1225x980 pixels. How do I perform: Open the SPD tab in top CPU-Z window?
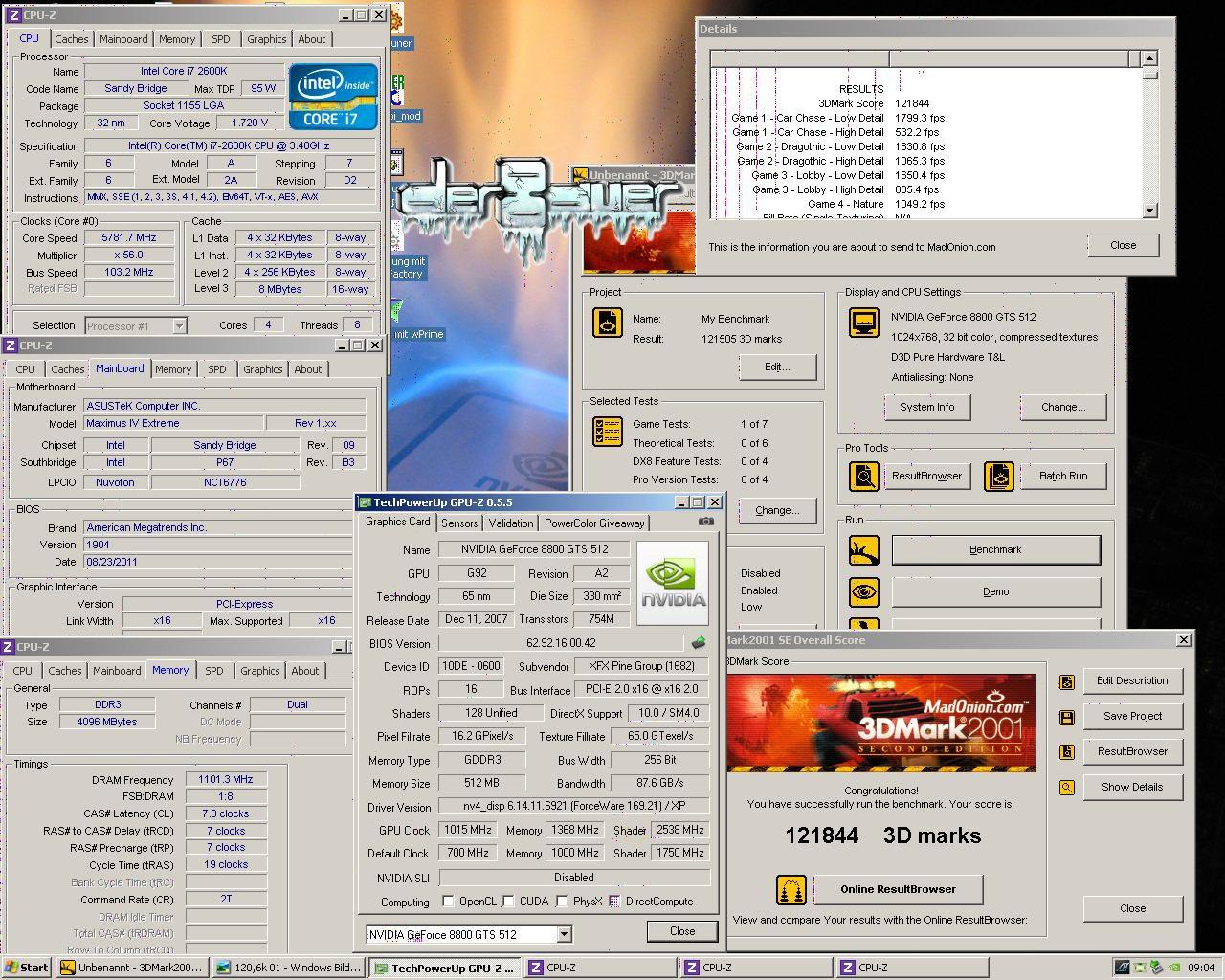tap(220, 39)
